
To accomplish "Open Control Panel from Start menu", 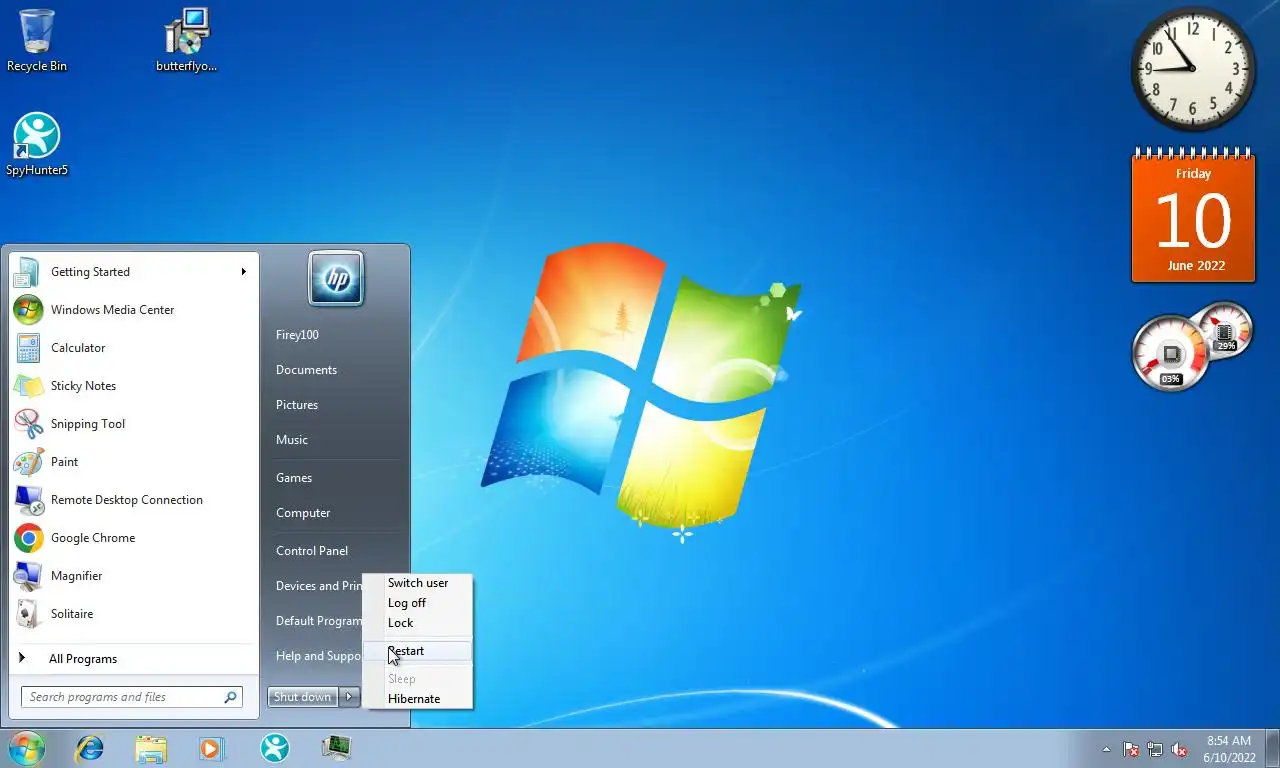I will click(312, 551).
